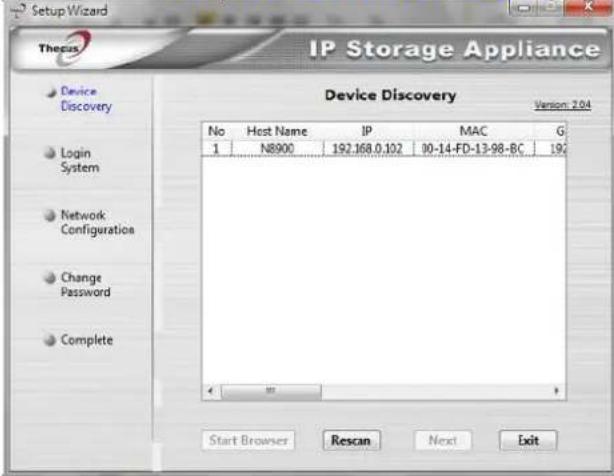
Task: Click the horizontal scrollbar right arrow
Action: (x=556, y=391)
